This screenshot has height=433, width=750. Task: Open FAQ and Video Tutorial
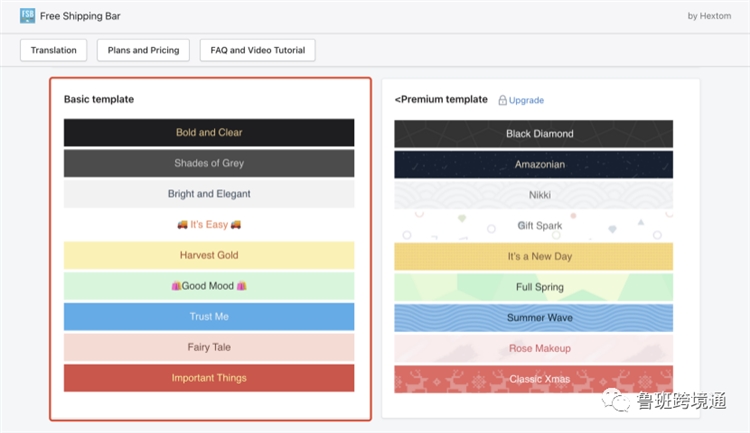click(x=257, y=50)
